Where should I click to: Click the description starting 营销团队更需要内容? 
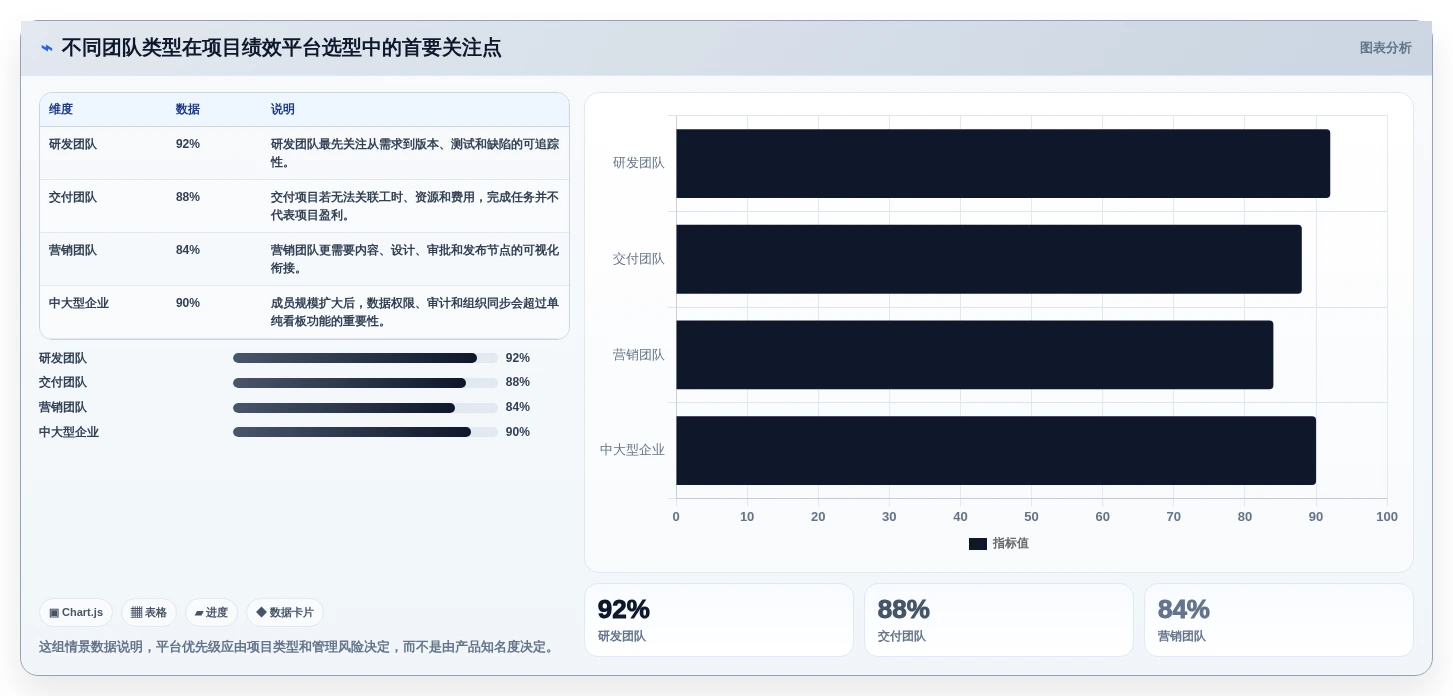point(415,259)
